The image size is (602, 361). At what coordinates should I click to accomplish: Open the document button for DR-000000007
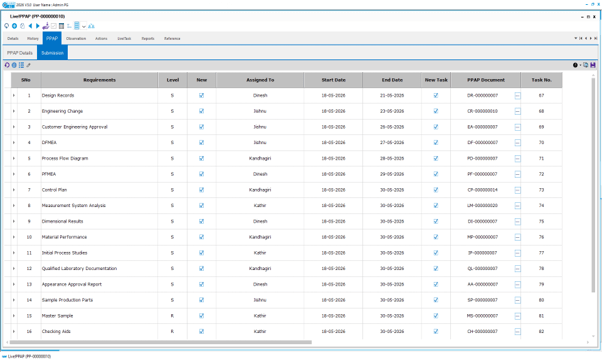click(518, 96)
